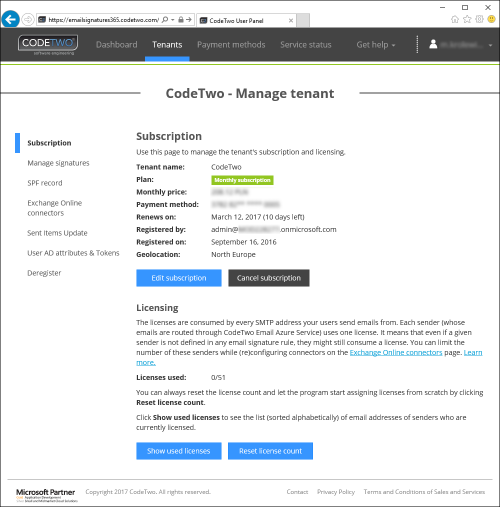The image size is (500, 507).
Task: Follow the Learn more link
Action: tap(473, 352)
